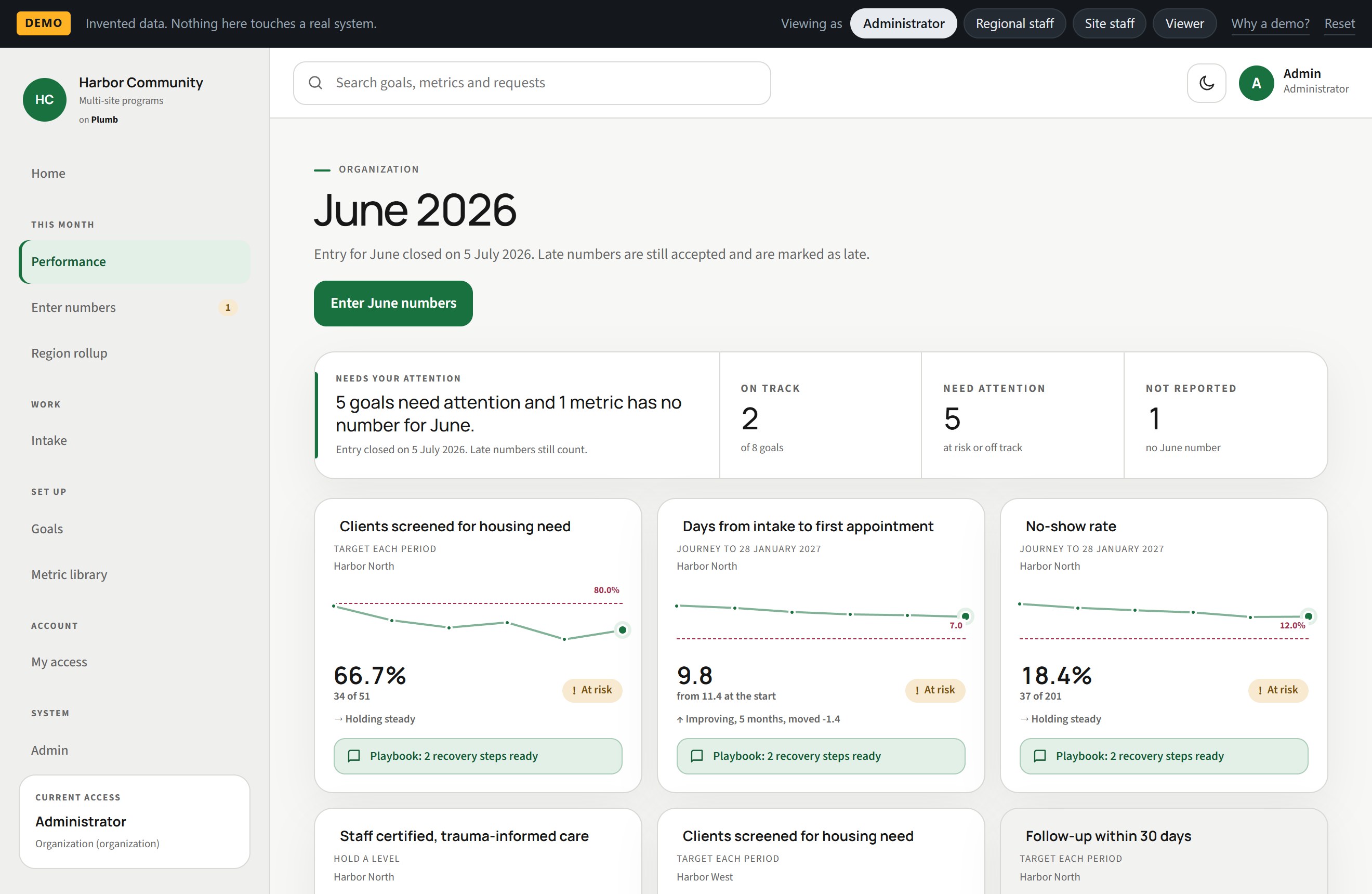Go to Enter numbers in the sidebar
The width and height of the screenshot is (1372, 894).
tap(134, 308)
